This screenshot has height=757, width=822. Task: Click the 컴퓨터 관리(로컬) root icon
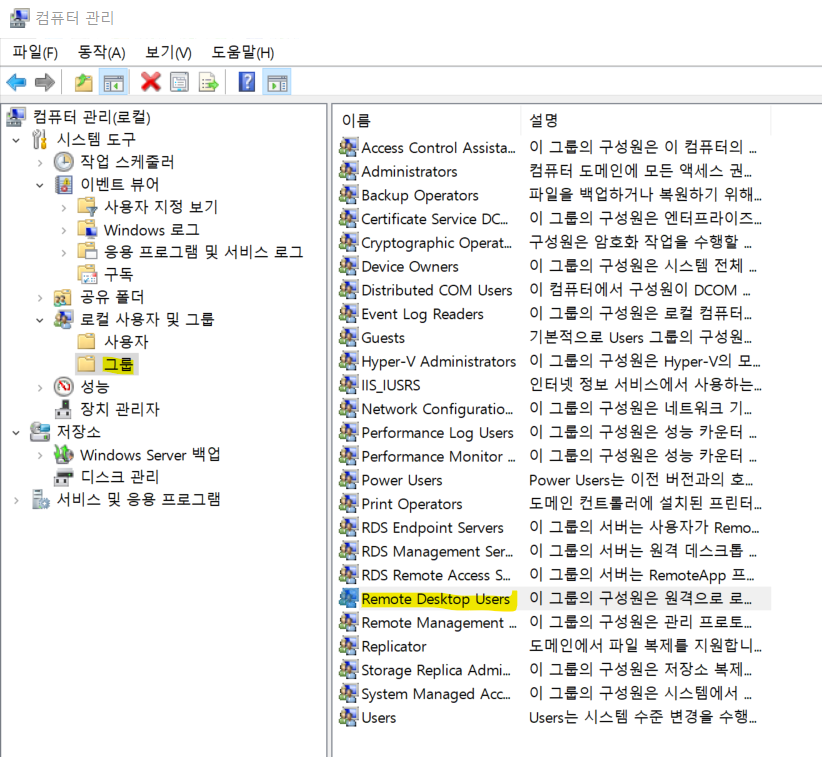coord(16,117)
